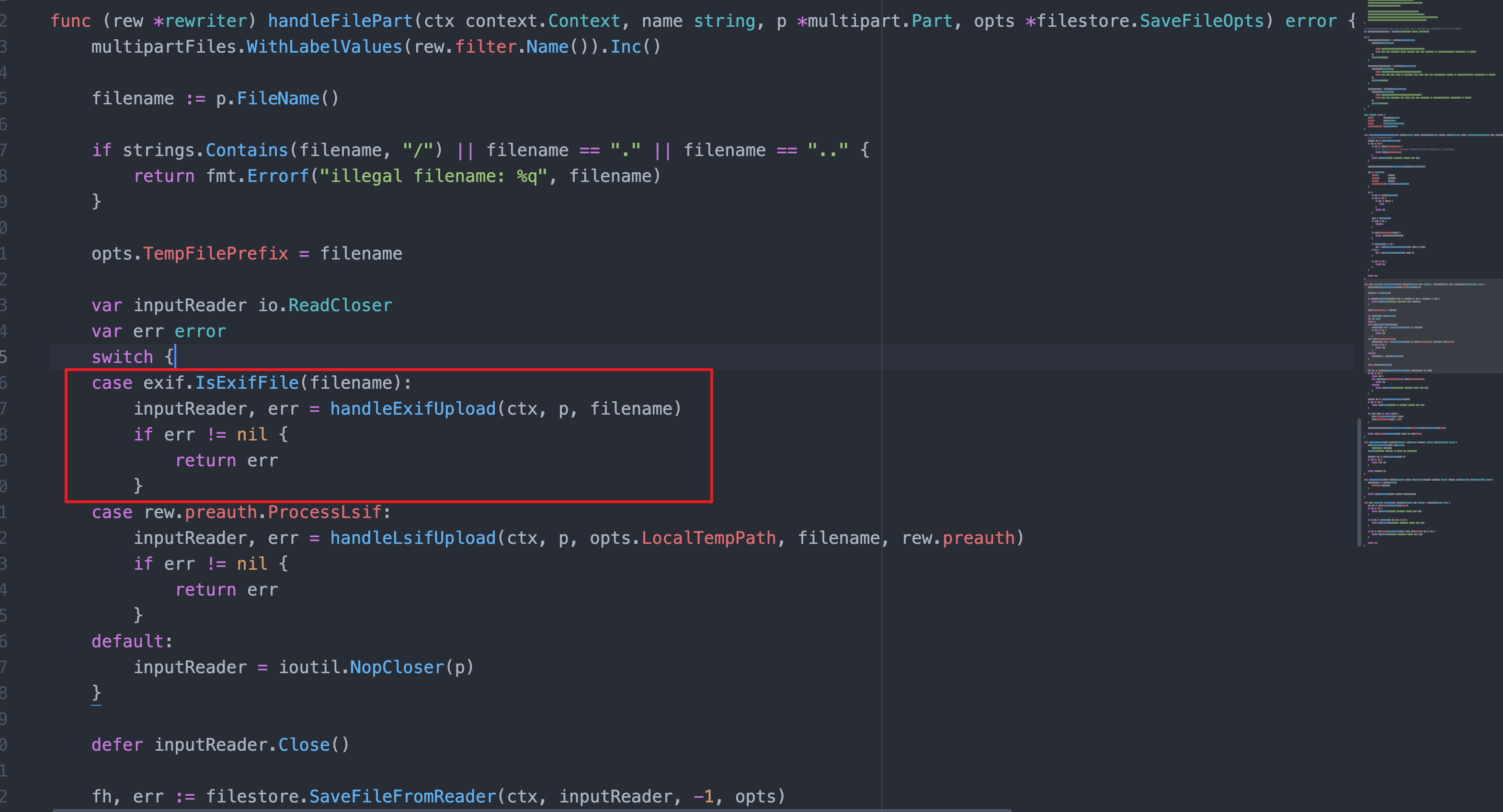
Task: Click strings.Contains in the if condition
Action: [x=205, y=150]
